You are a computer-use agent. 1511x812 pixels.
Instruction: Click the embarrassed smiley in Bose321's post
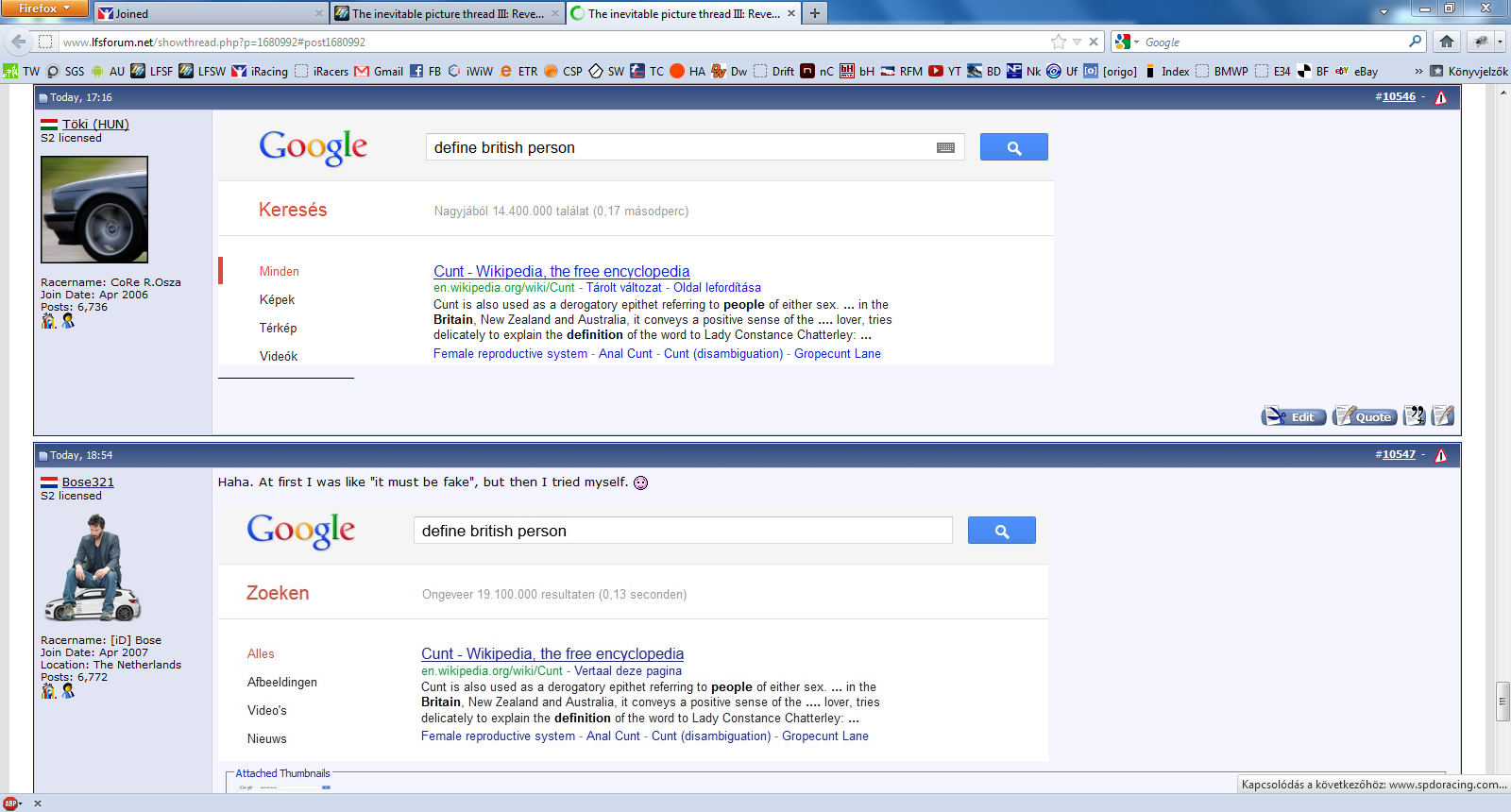tap(640, 482)
